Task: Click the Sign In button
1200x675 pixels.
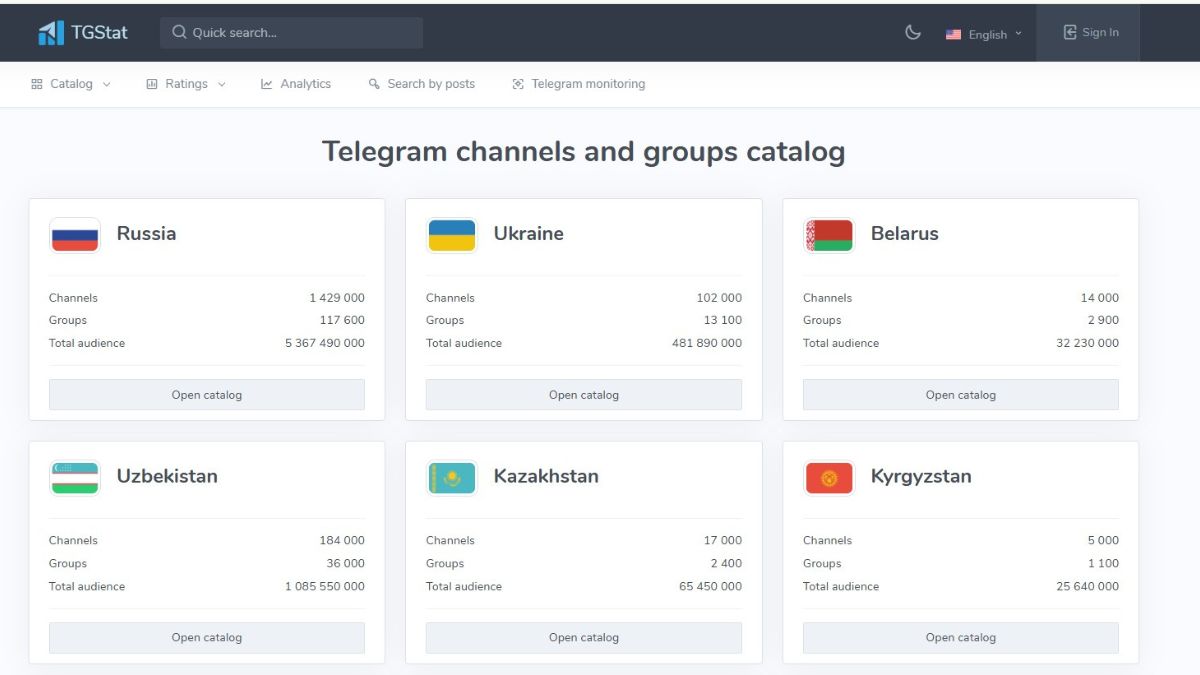Action: pos(1090,33)
